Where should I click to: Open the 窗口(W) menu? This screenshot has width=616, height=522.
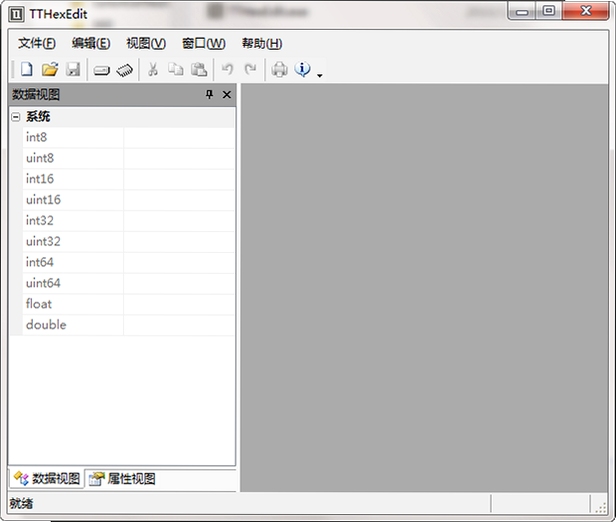tap(204, 43)
